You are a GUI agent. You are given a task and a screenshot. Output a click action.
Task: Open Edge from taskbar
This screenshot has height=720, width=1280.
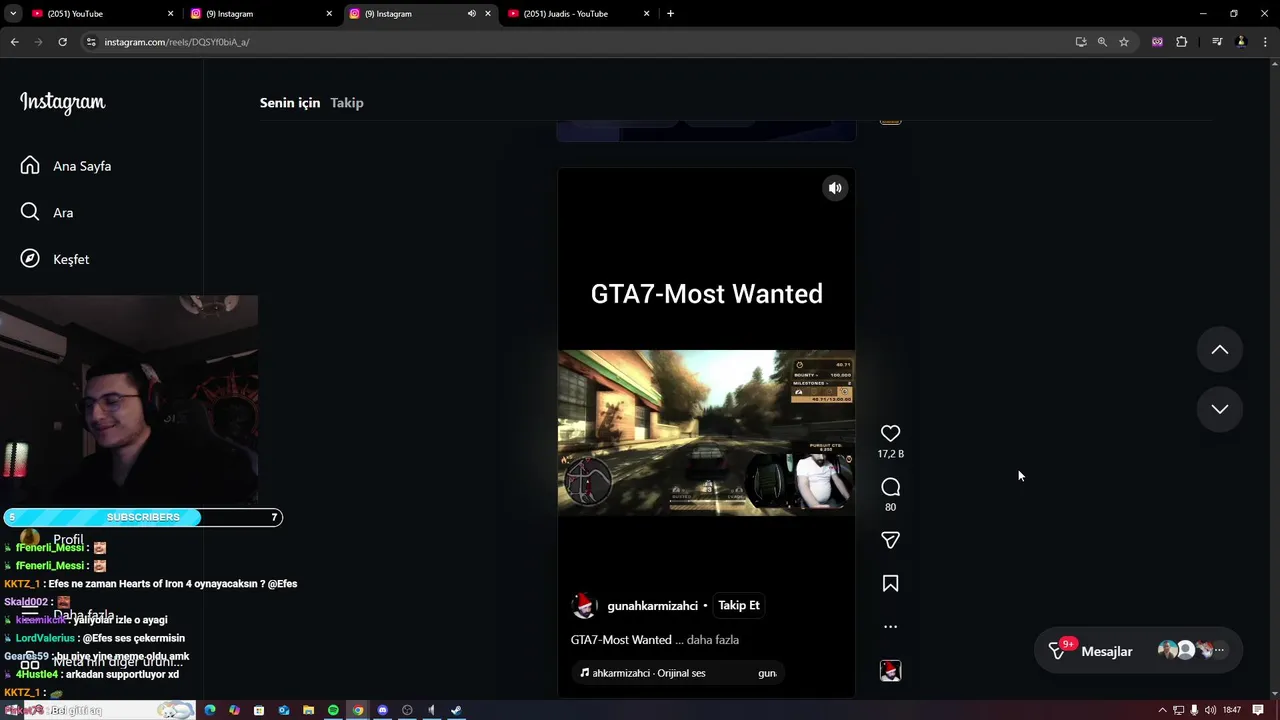[210, 710]
